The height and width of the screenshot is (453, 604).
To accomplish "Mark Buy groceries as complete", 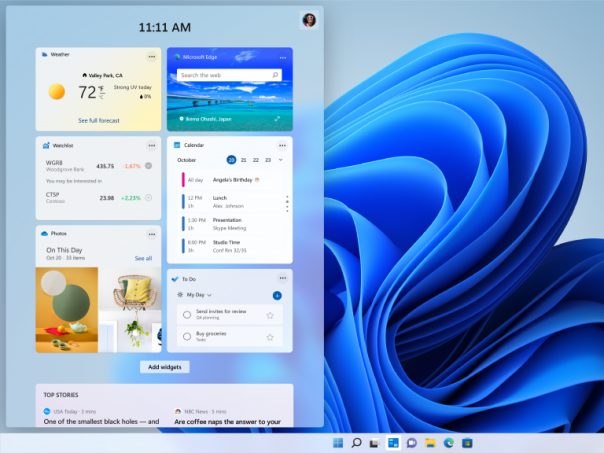I will (x=187, y=336).
